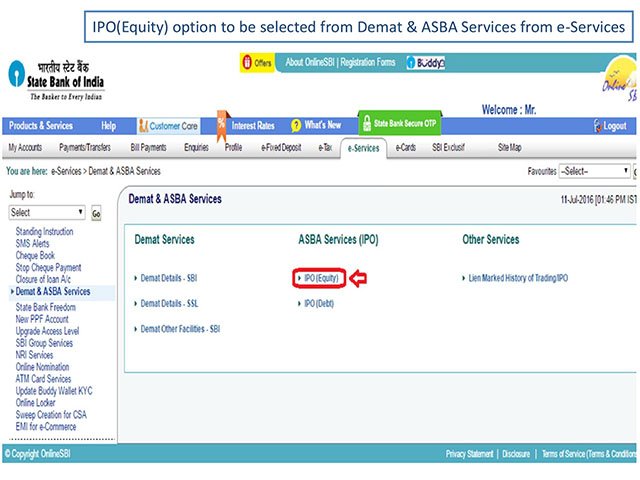Image resolution: width=640 pixels, height=480 pixels.
Task: Click the About OnlineSBI link
Action: coord(310,62)
